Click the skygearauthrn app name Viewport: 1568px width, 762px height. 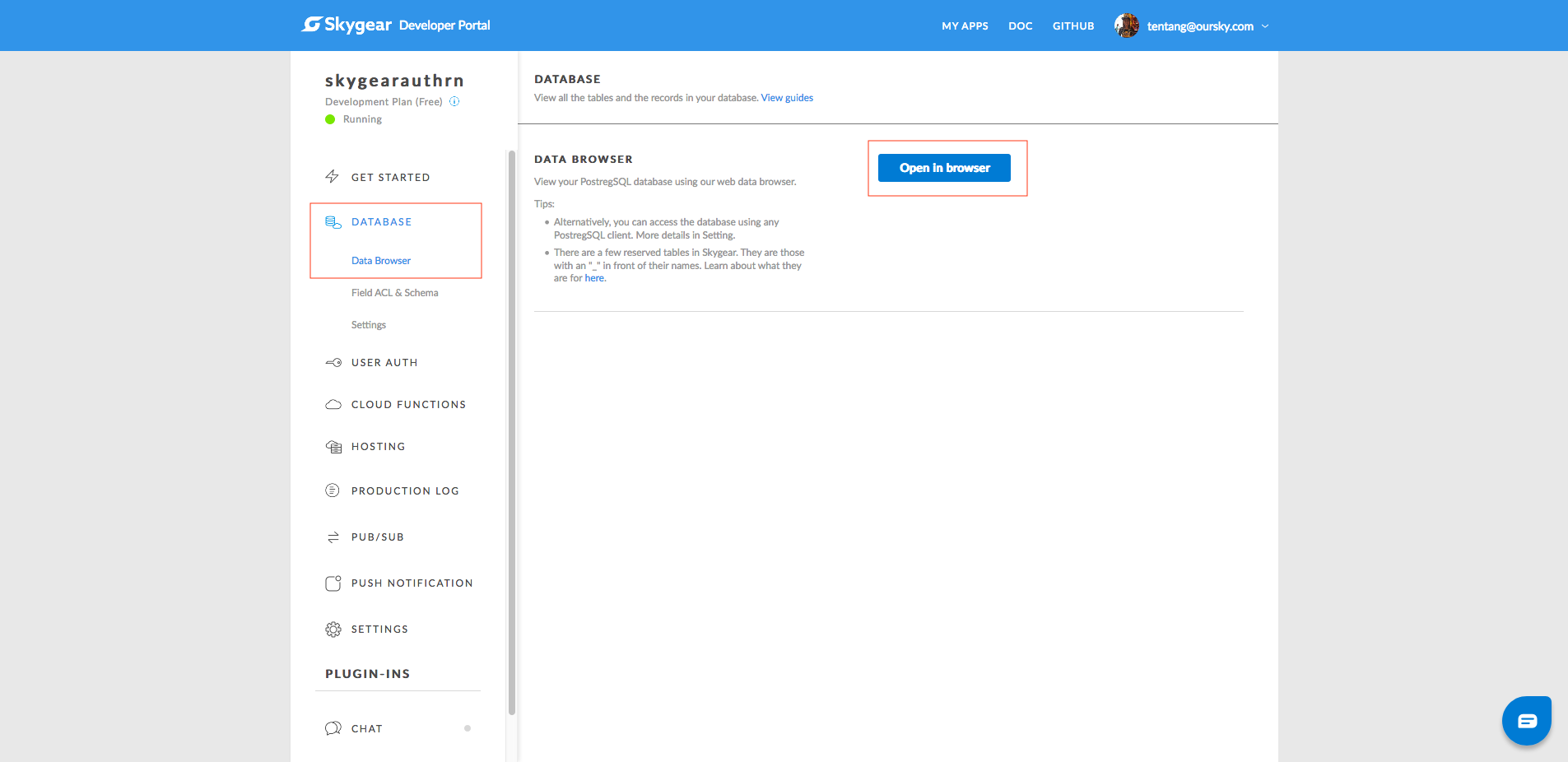point(394,81)
